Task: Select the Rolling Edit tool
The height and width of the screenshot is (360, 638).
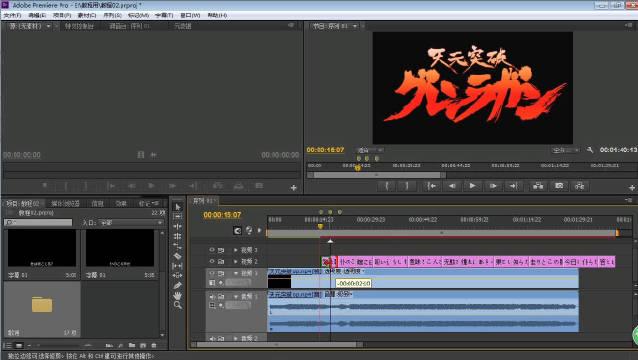Action: (178, 236)
